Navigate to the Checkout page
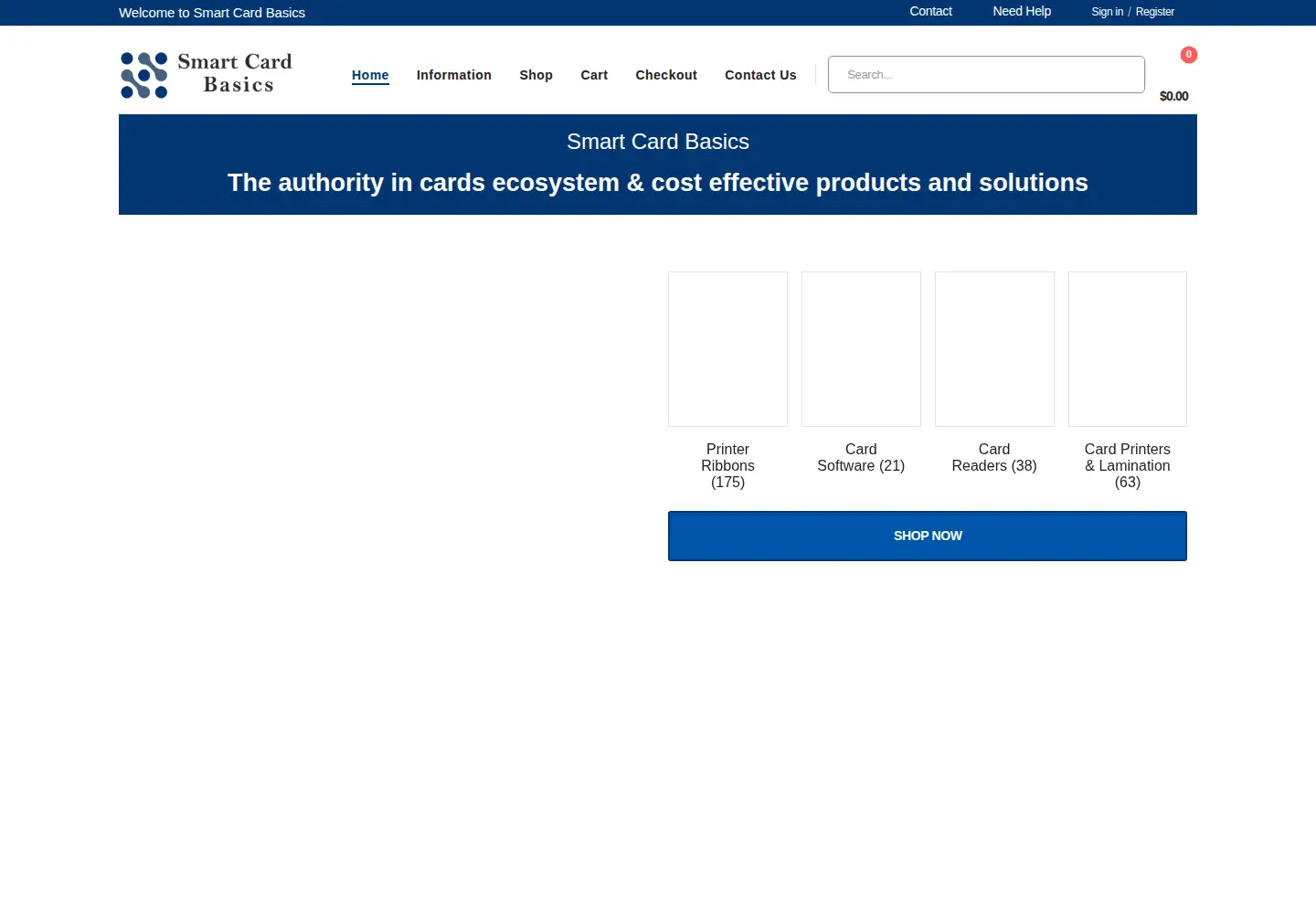Viewport: 1316px width, 914px height. click(666, 75)
